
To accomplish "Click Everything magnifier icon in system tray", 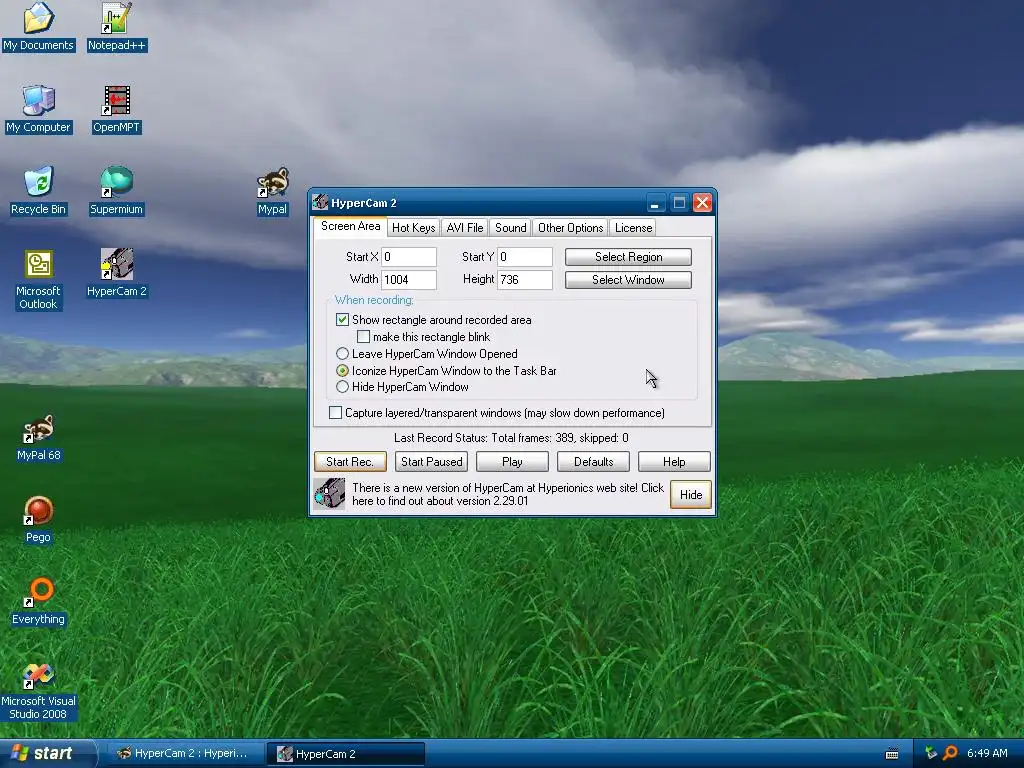I will point(950,753).
